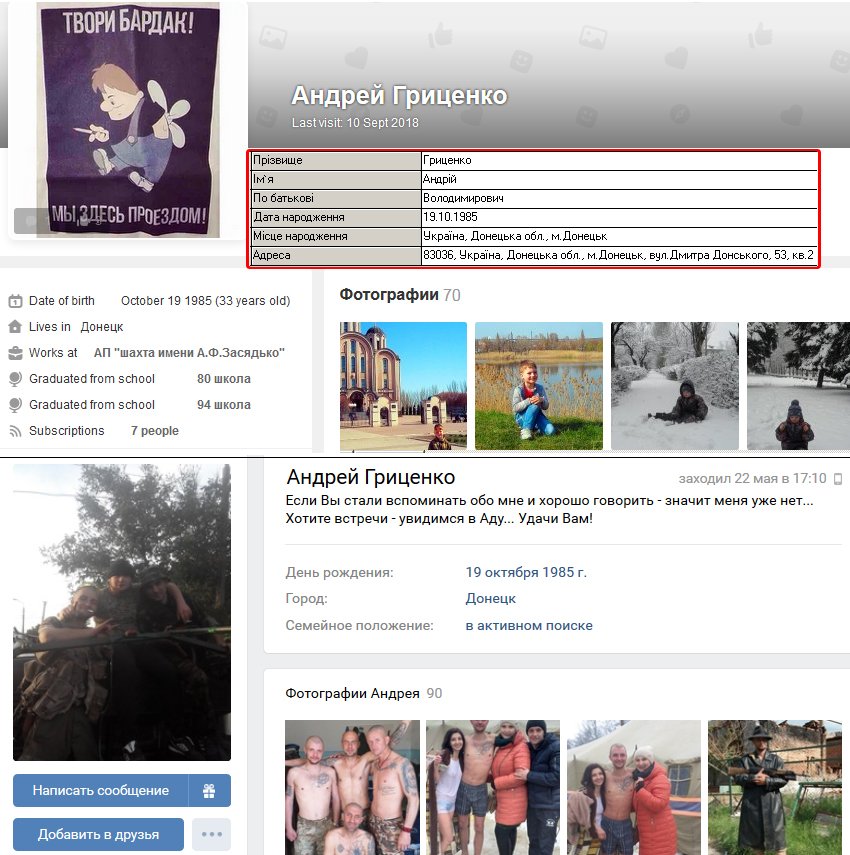Click the address cell starting with 83036

click(620, 255)
